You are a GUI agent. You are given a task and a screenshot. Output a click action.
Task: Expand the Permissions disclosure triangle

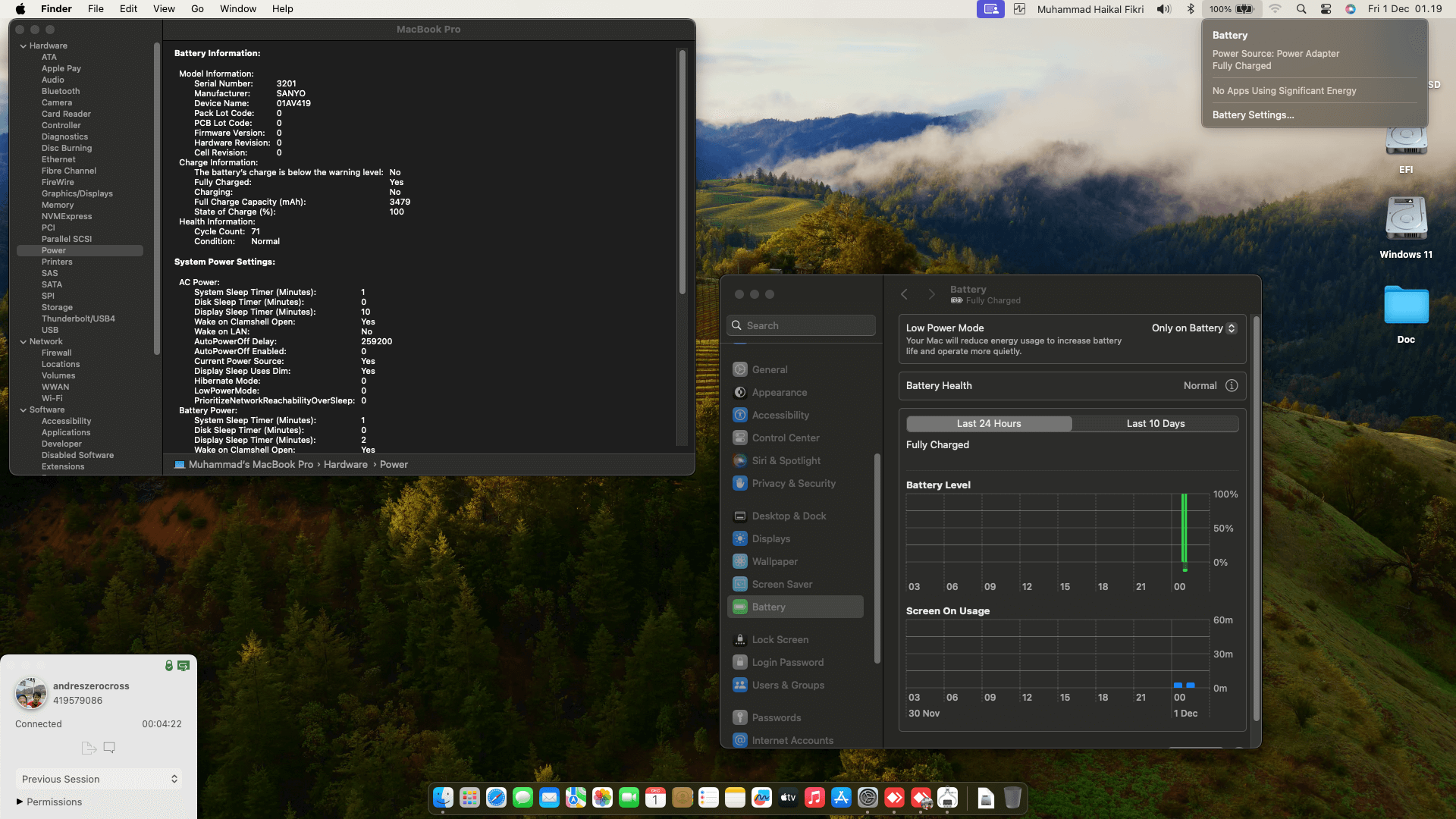[x=20, y=802]
